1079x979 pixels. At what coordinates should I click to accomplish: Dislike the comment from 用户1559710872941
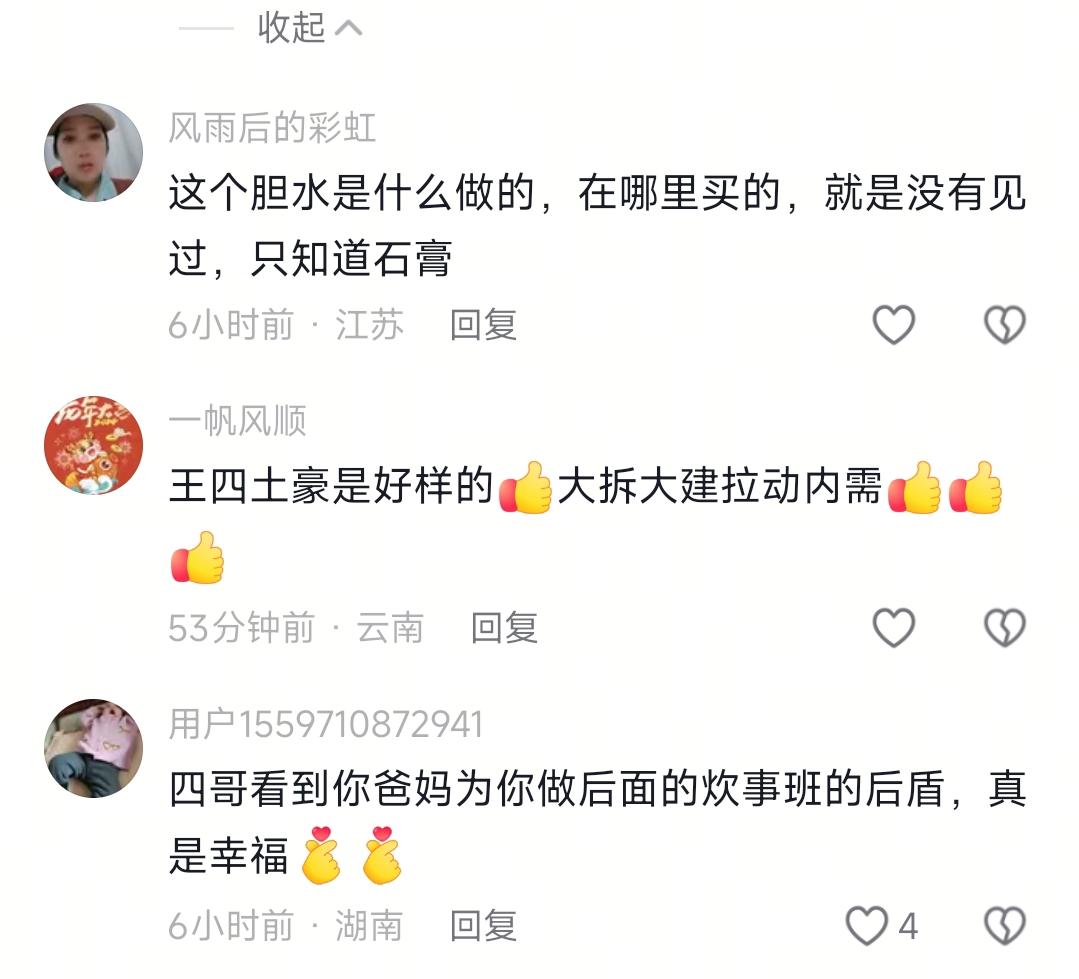pos(1005,925)
